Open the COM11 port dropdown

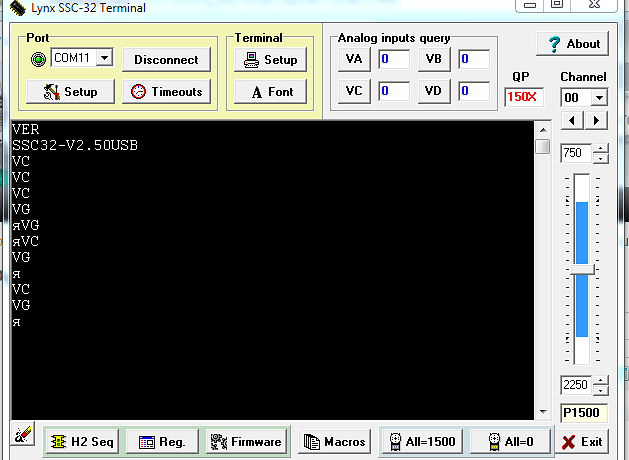click(105, 58)
